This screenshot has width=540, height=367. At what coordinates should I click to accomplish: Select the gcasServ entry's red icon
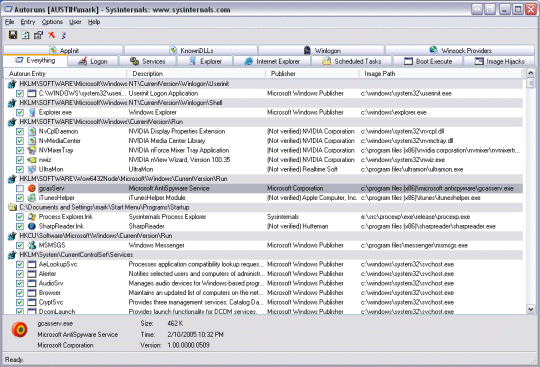pyautogui.click(x=32, y=188)
